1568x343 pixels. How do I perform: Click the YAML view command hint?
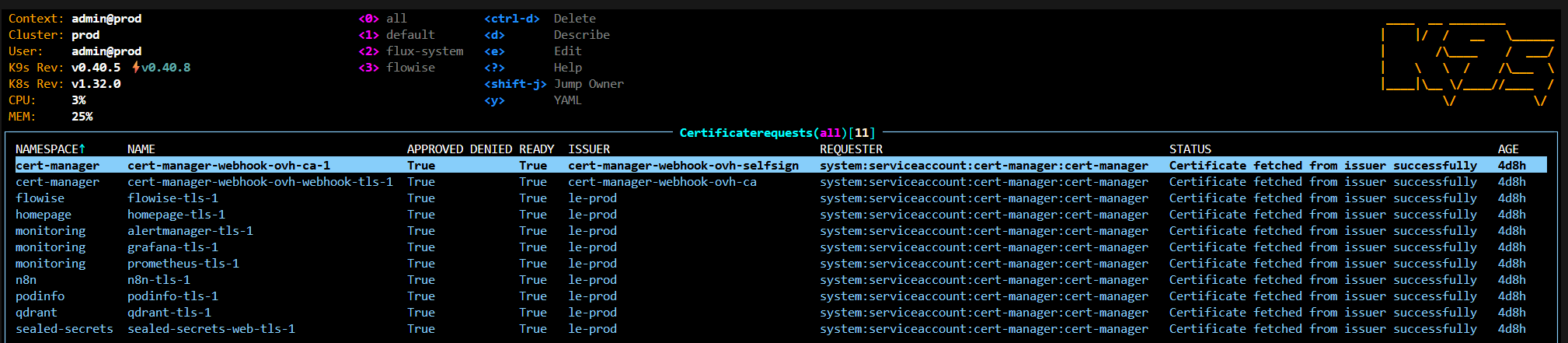(567, 100)
